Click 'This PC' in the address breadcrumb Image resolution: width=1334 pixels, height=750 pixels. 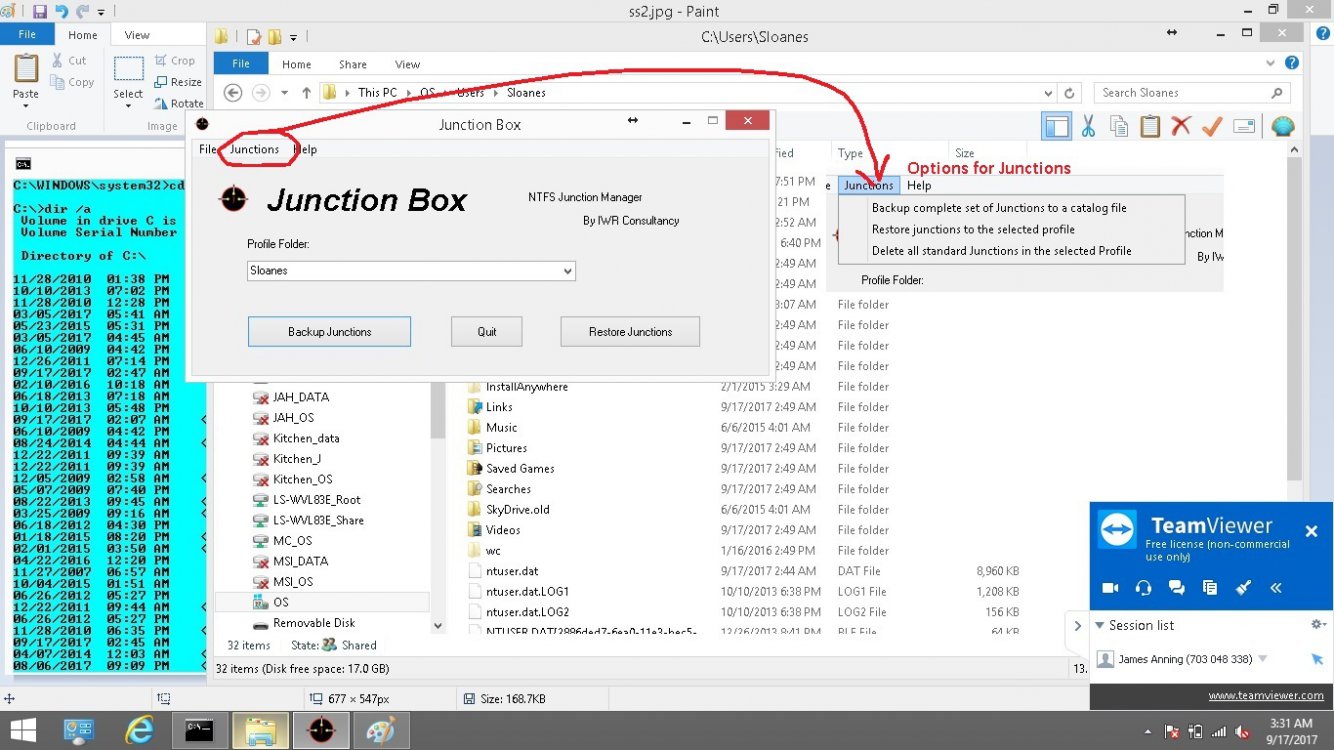click(x=377, y=92)
